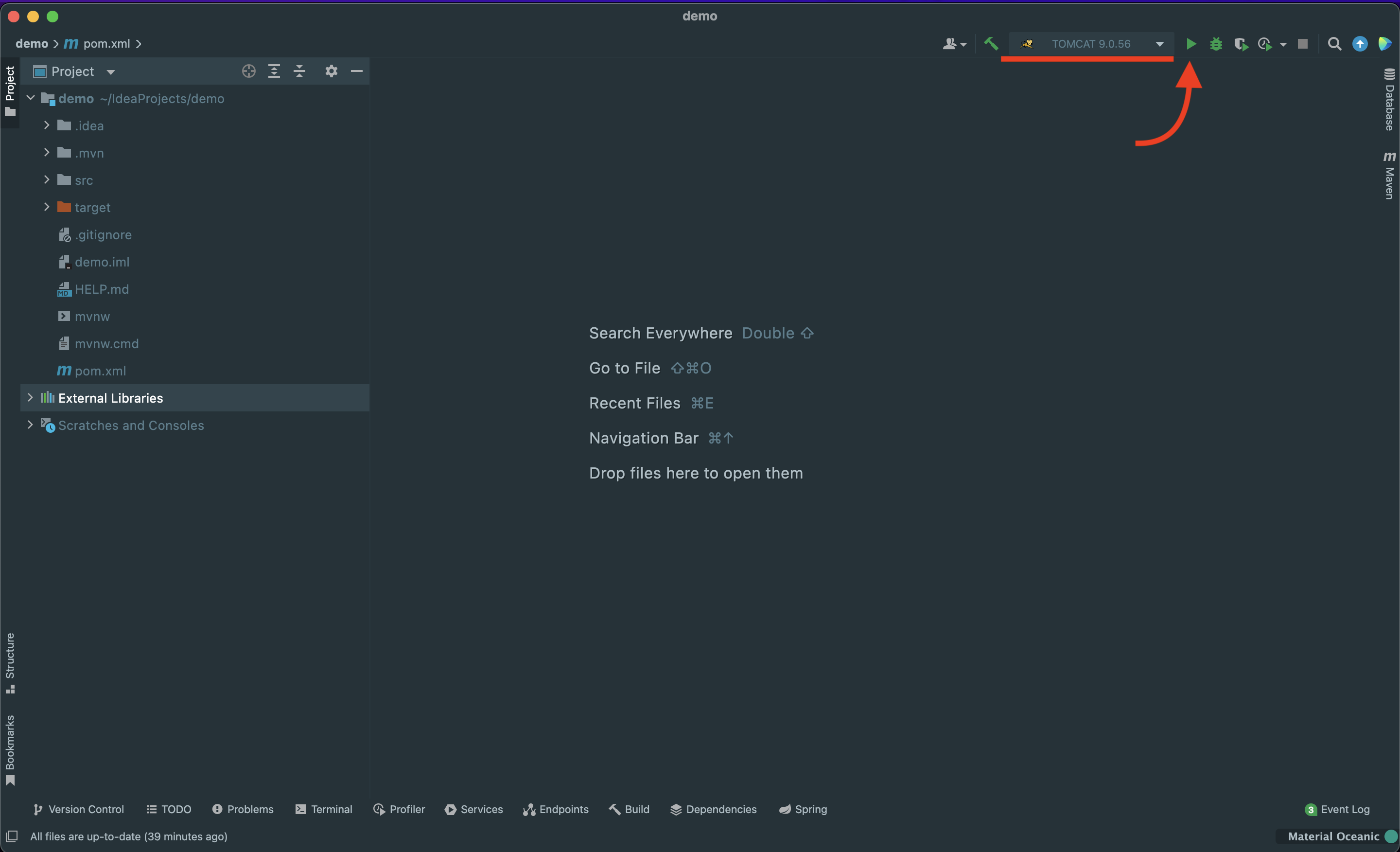Collapse all nodes in the Project panel
This screenshot has width=1400, height=852.
click(299, 71)
